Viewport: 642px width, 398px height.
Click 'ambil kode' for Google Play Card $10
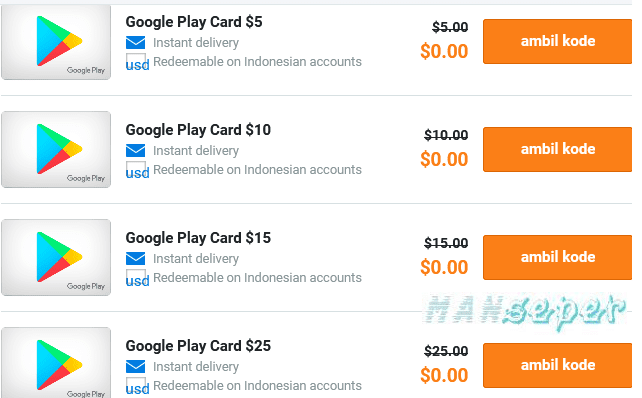557,149
